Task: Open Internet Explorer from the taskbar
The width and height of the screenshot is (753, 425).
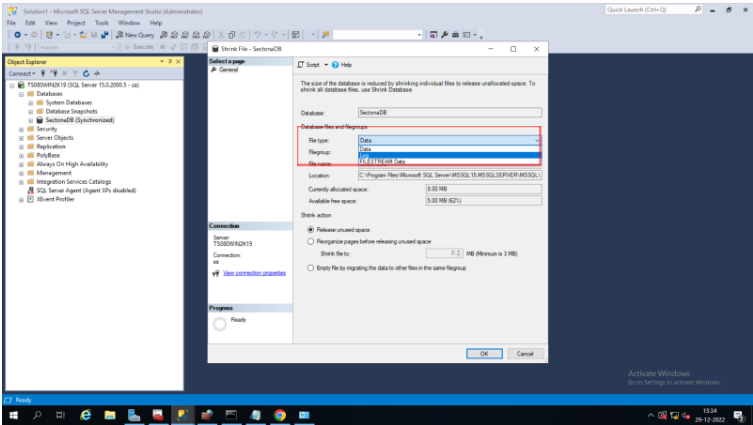Action: click(x=85, y=414)
